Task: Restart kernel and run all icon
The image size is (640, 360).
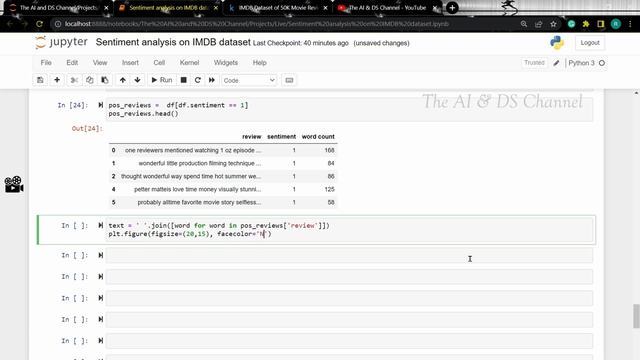Action: (x=211, y=80)
